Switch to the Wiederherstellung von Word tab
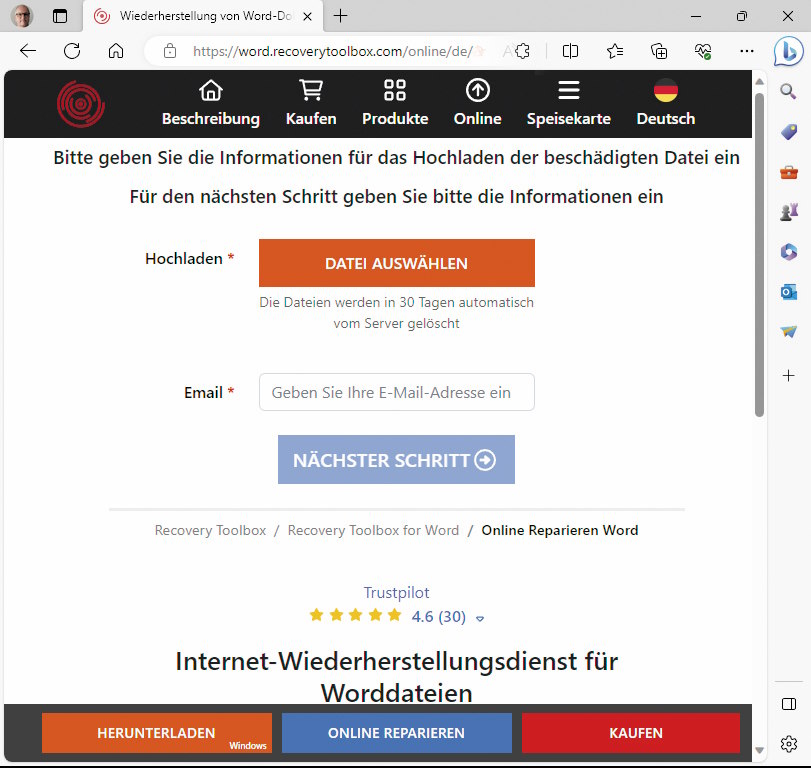 click(203, 16)
